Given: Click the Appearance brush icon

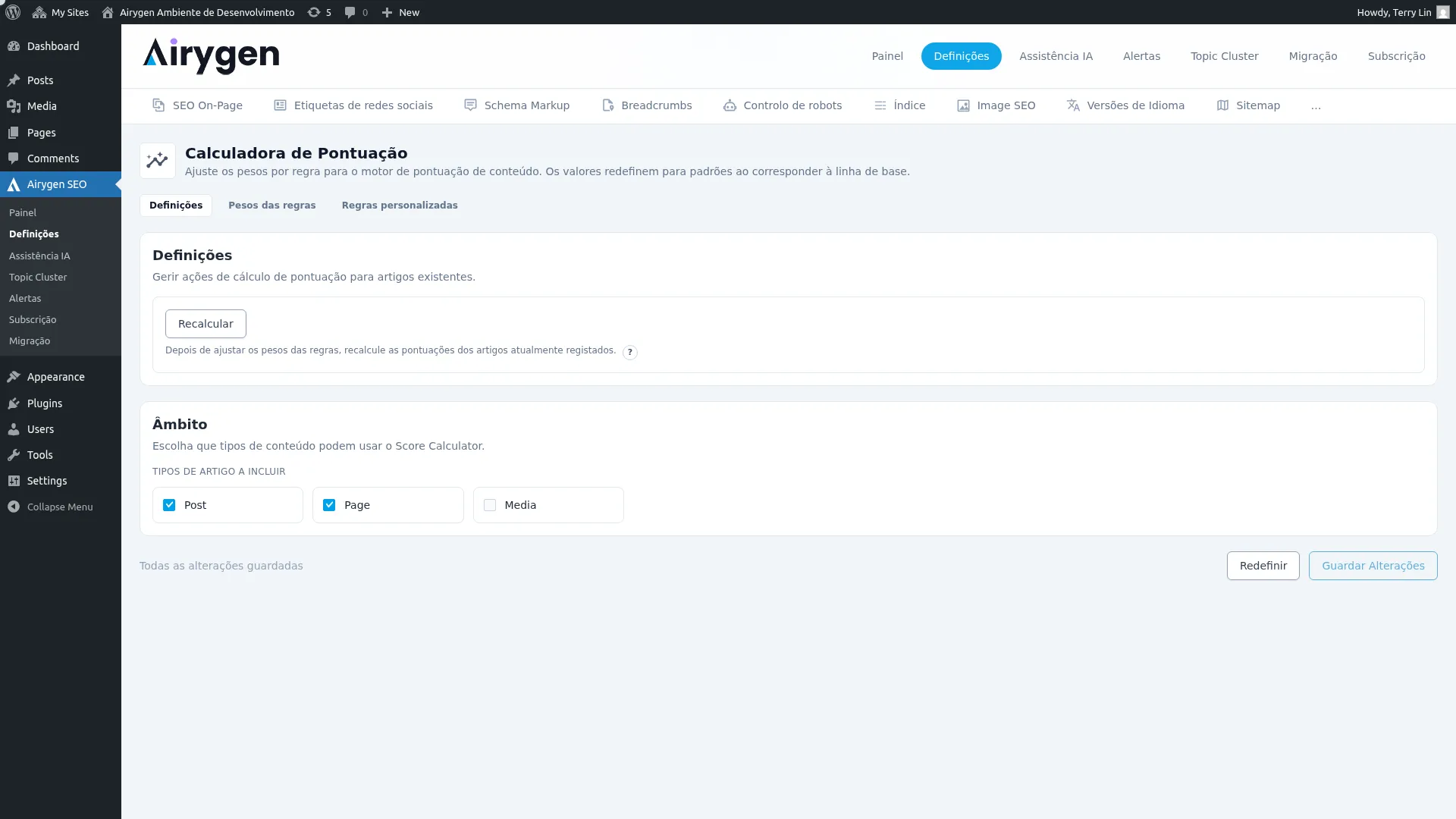Looking at the screenshot, I should (14, 377).
